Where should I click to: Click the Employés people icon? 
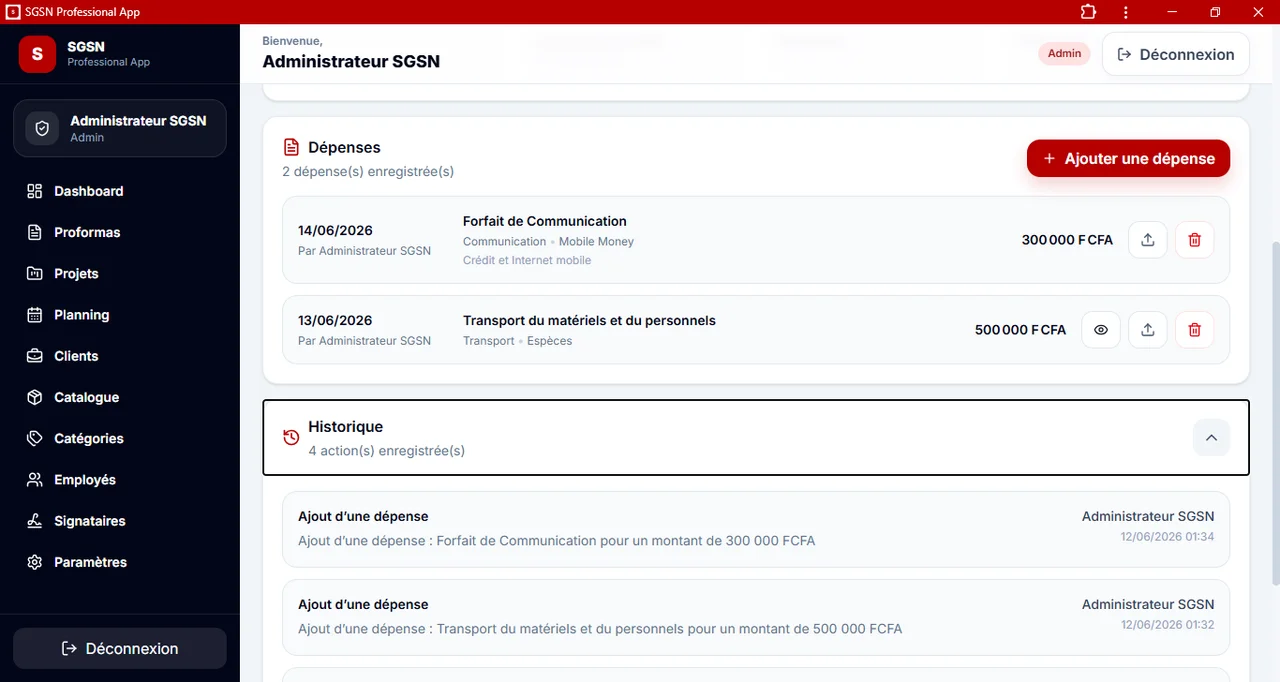click(35, 480)
